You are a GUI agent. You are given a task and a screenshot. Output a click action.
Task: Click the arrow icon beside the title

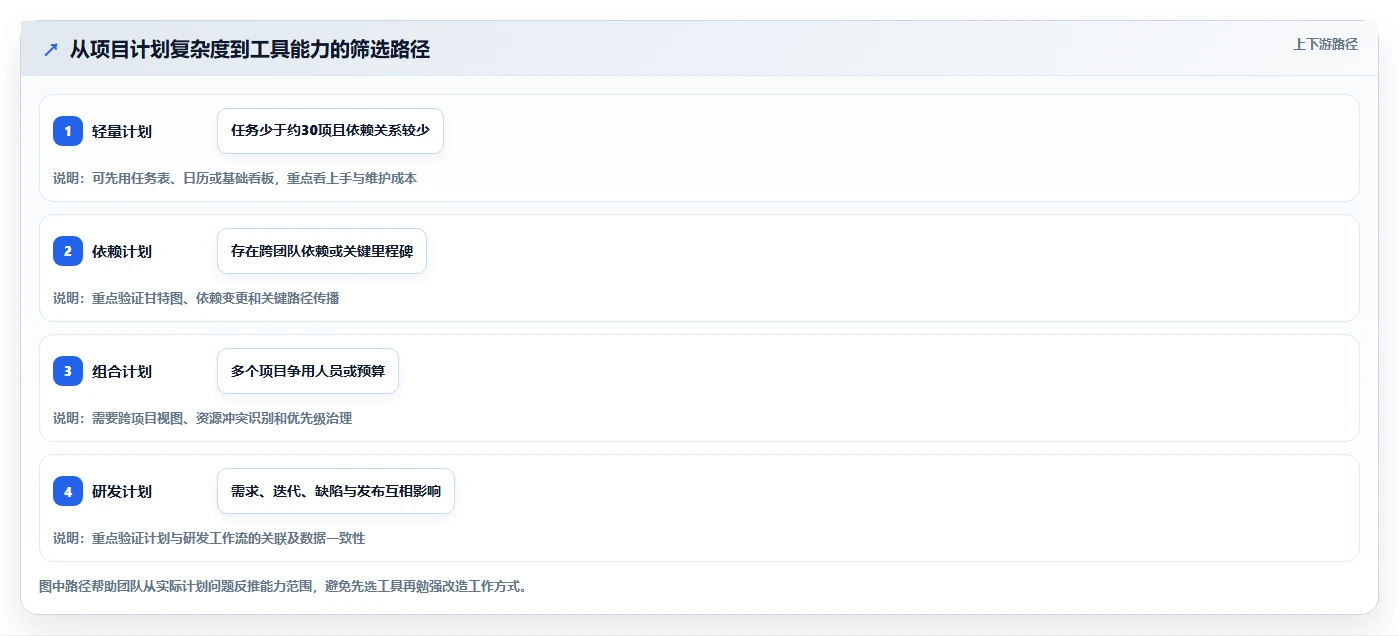(51, 49)
